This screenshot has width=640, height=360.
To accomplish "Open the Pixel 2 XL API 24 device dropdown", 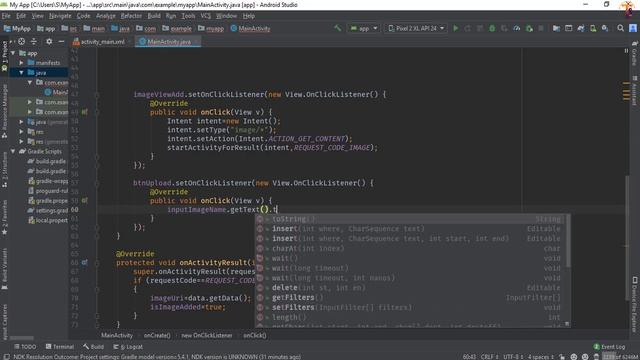I will point(416,28).
